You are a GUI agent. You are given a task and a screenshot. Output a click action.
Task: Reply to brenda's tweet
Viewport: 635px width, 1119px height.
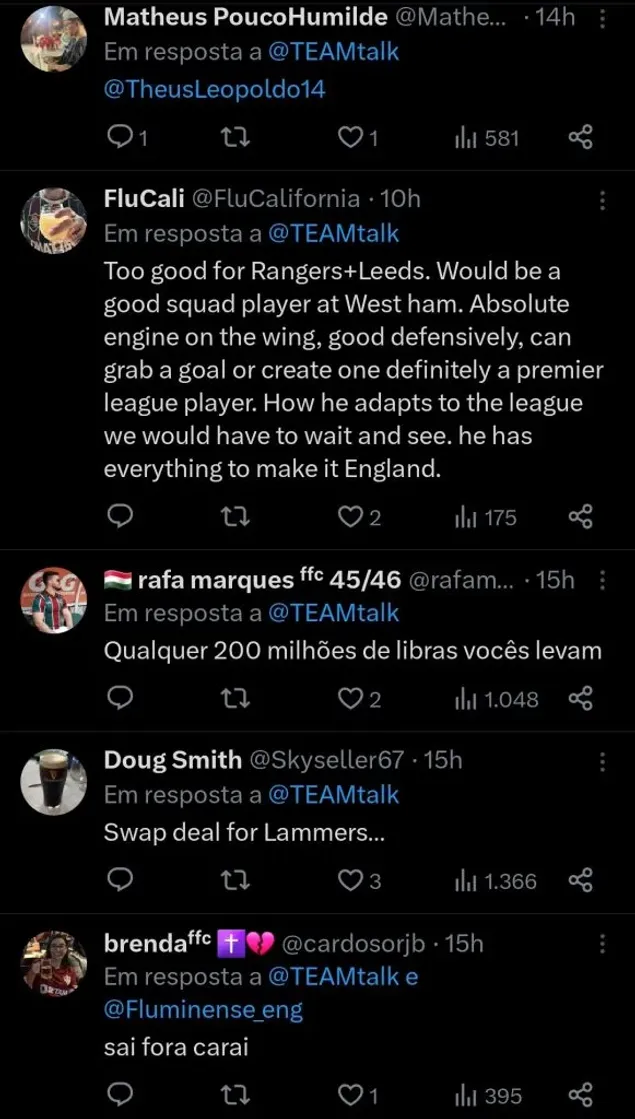coord(120,1095)
